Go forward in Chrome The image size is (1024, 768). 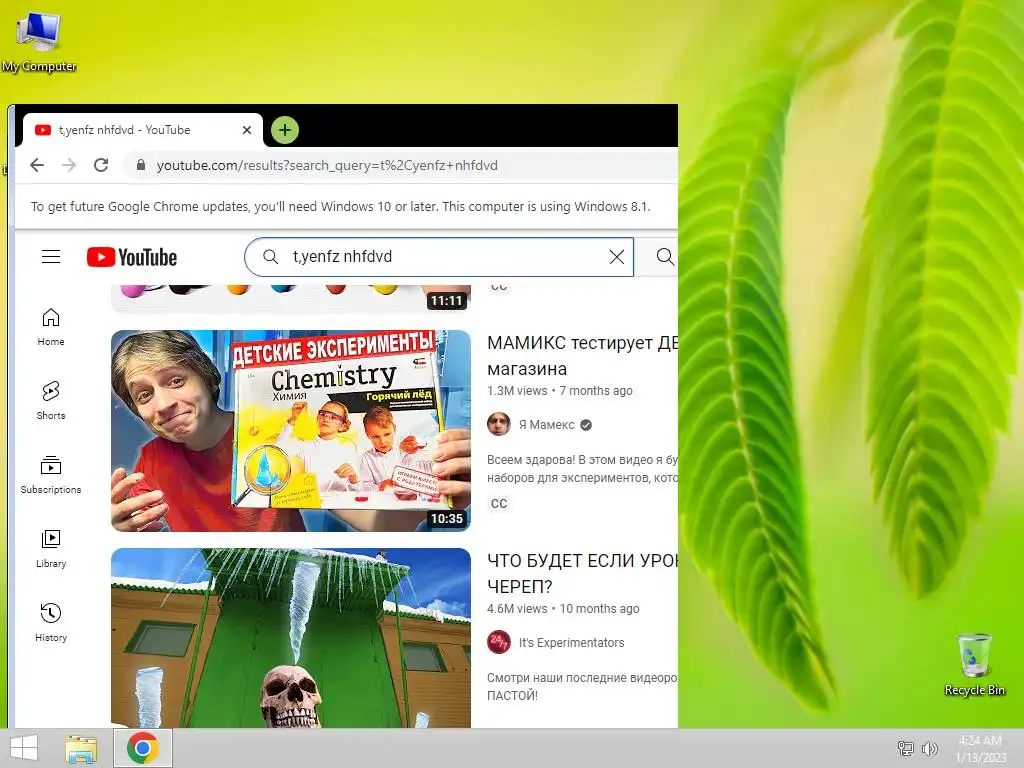click(x=69, y=165)
